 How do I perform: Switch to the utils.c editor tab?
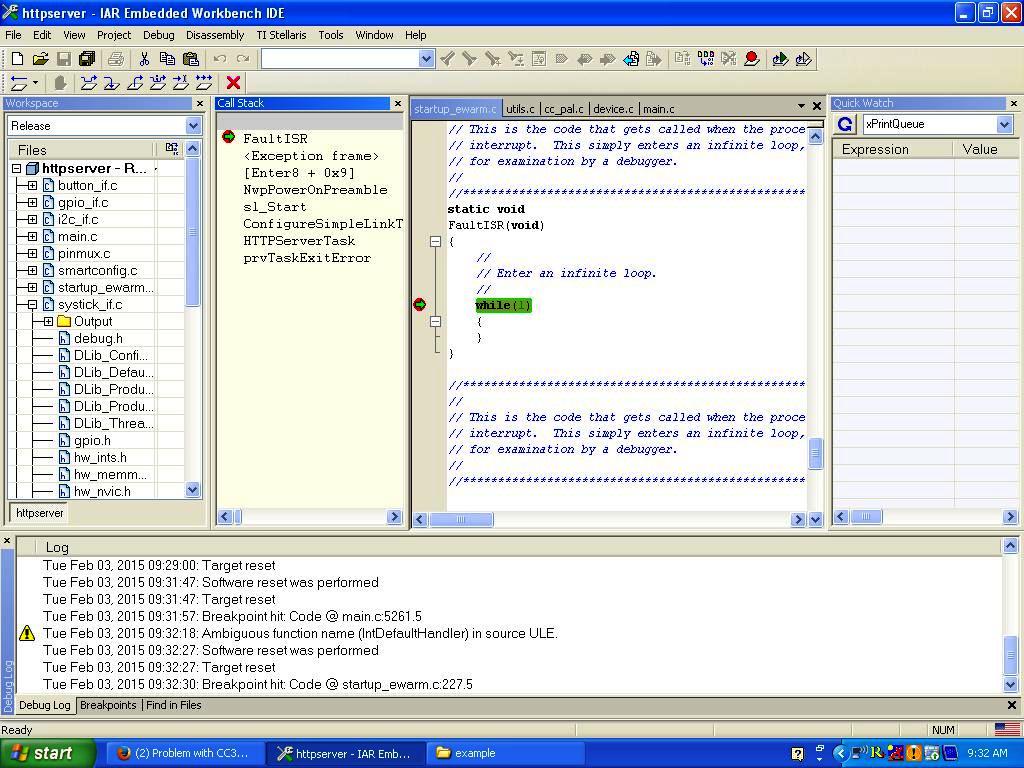[520, 109]
